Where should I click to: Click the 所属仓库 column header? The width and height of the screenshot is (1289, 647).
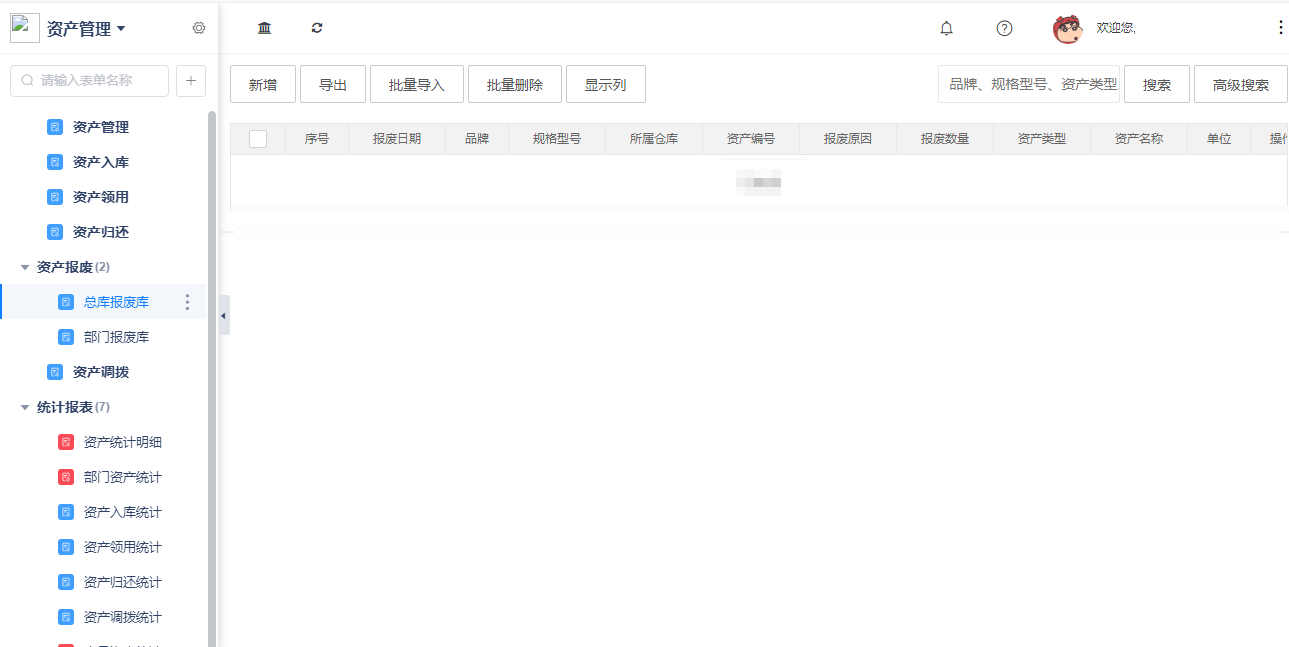pyautogui.click(x=654, y=139)
